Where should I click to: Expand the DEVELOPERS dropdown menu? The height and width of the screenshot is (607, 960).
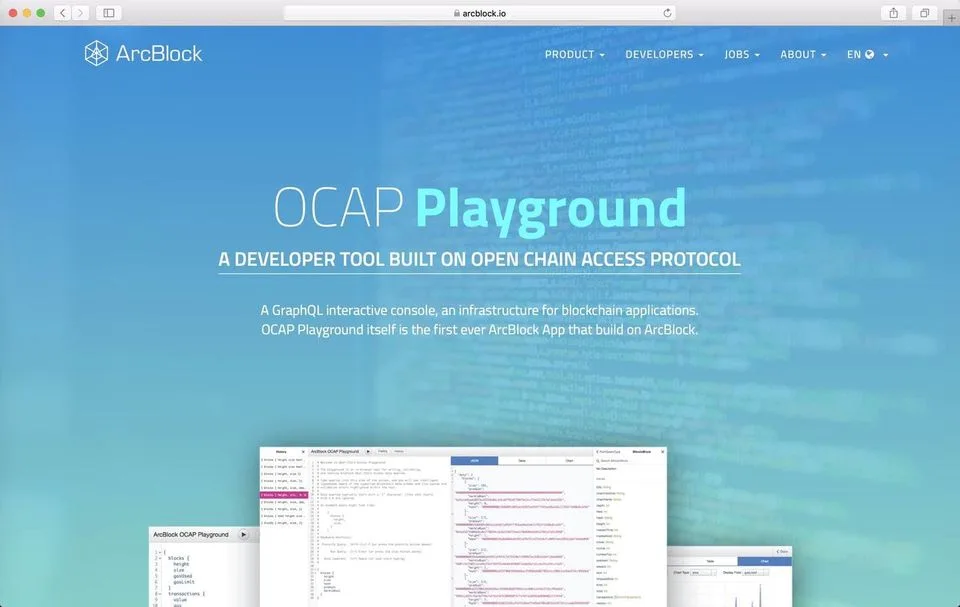click(664, 55)
